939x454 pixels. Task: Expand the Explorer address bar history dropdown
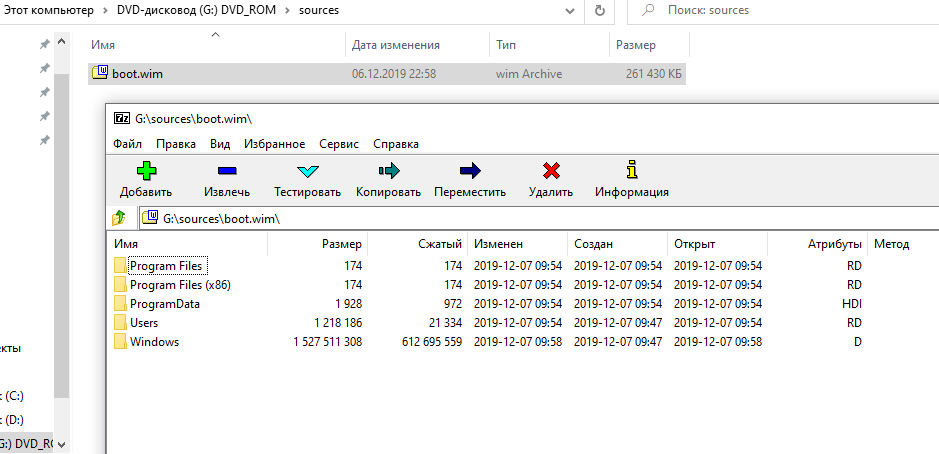[568, 11]
